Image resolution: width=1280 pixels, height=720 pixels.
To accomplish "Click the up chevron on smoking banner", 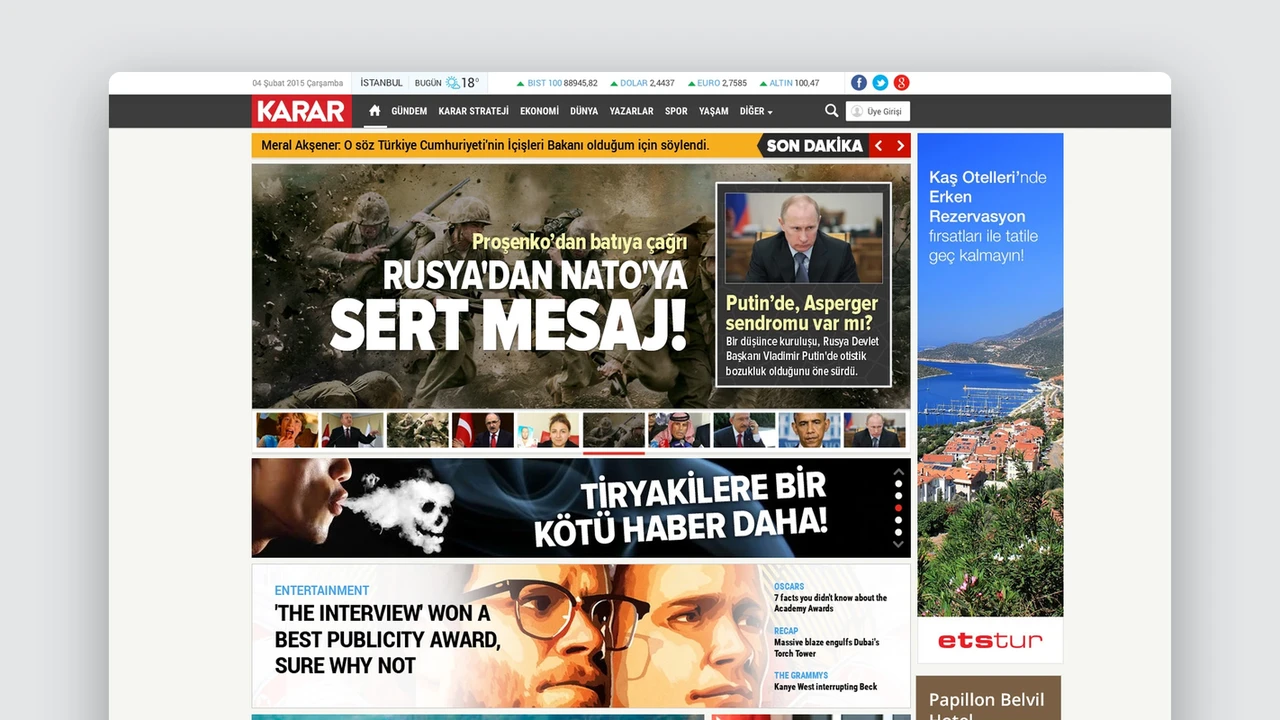I will [x=898, y=471].
